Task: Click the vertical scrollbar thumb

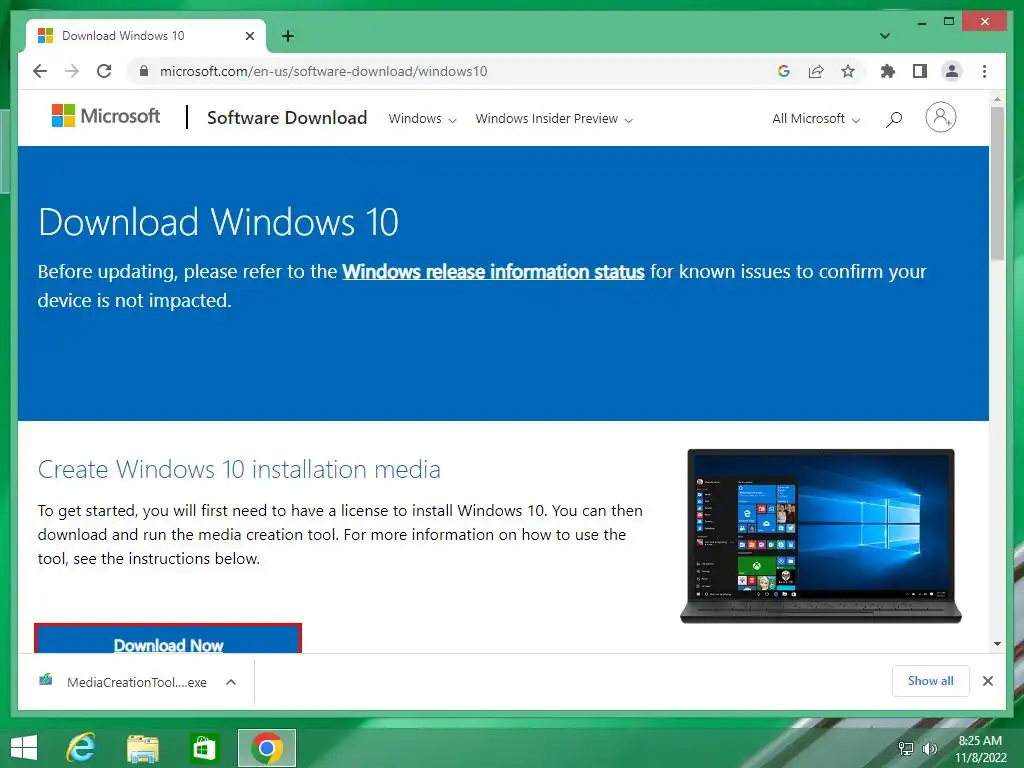Action: point(997,184)
